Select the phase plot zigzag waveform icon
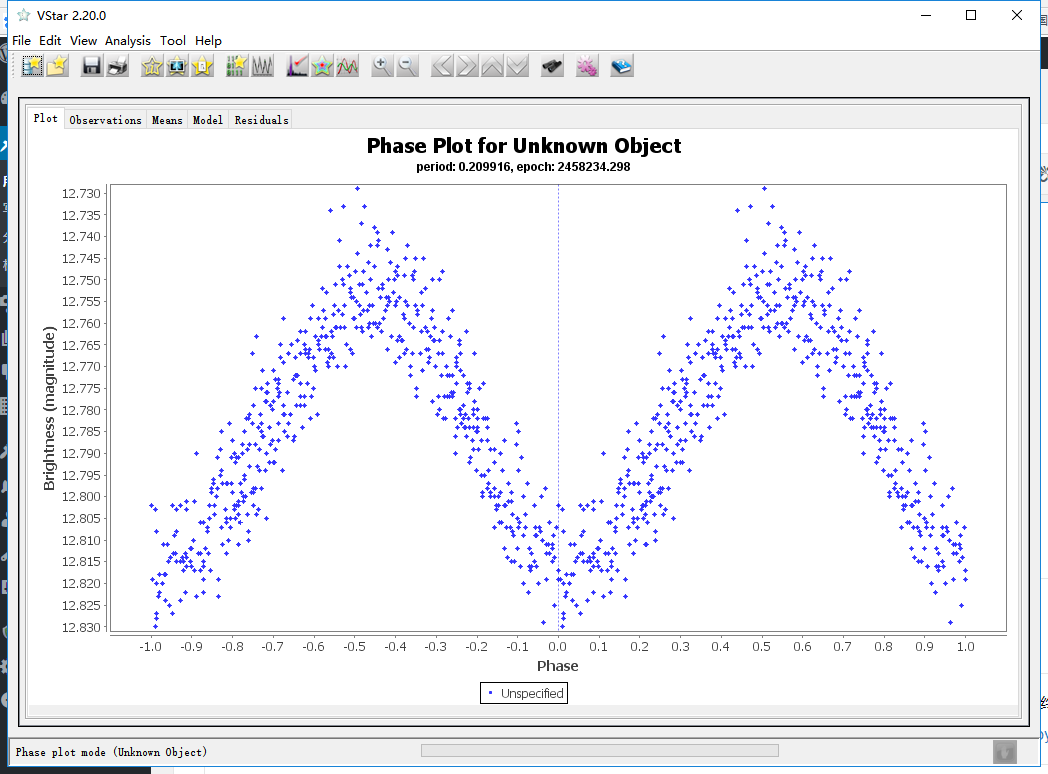1048x774 pixels. click(263, 66)
